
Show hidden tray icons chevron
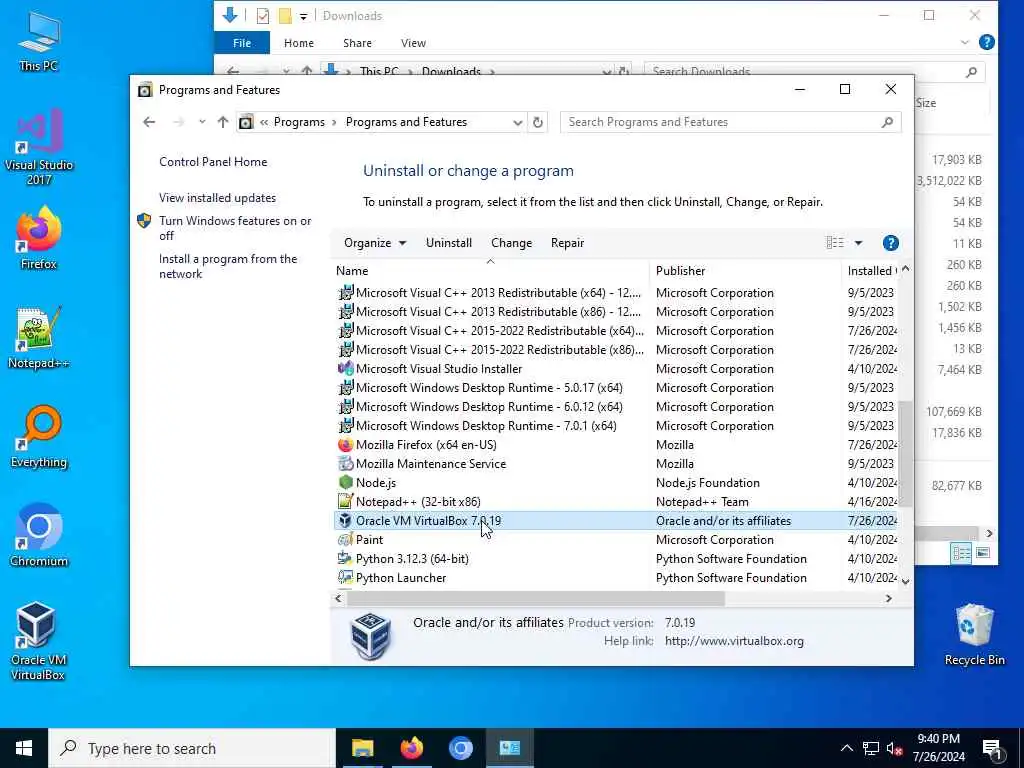[846, 748]
